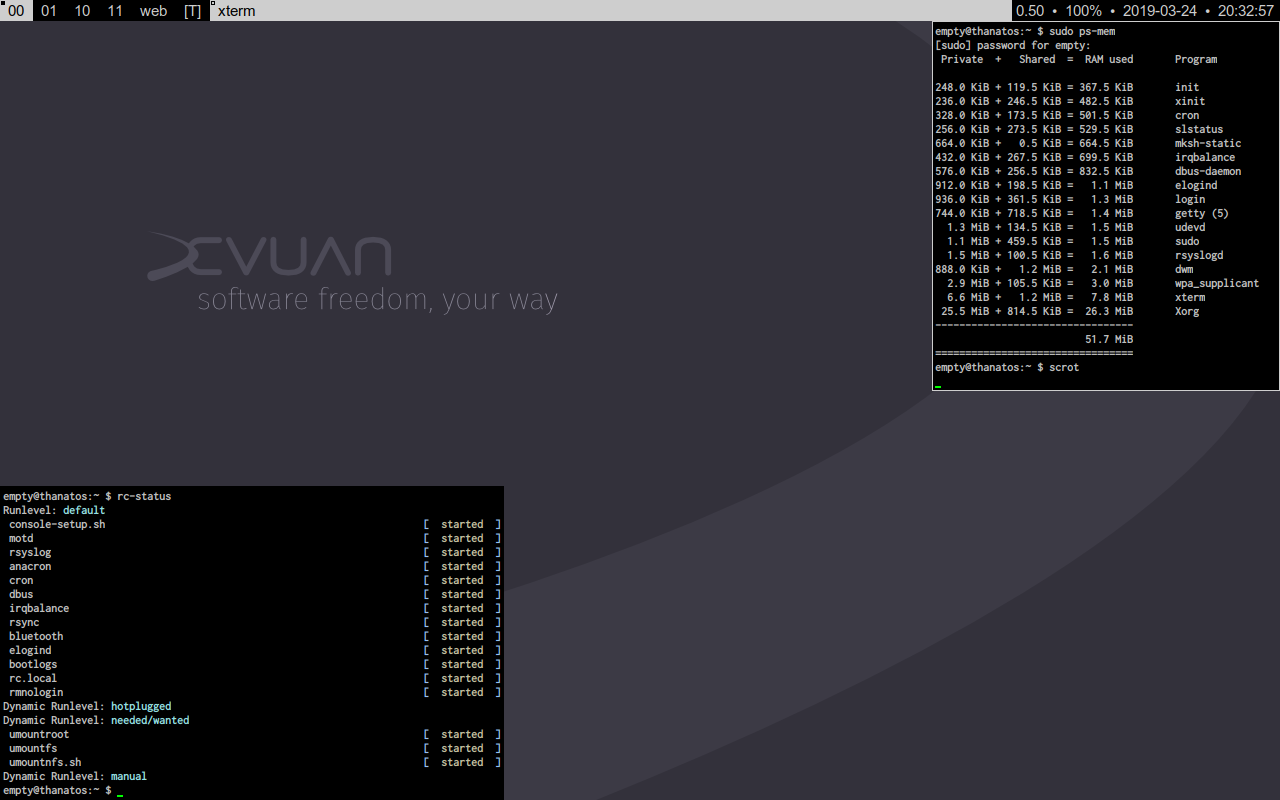This screenshot has width=1280, height=800.
Task: Click the 'RAM used' column header
Action: pos(1109,59)
